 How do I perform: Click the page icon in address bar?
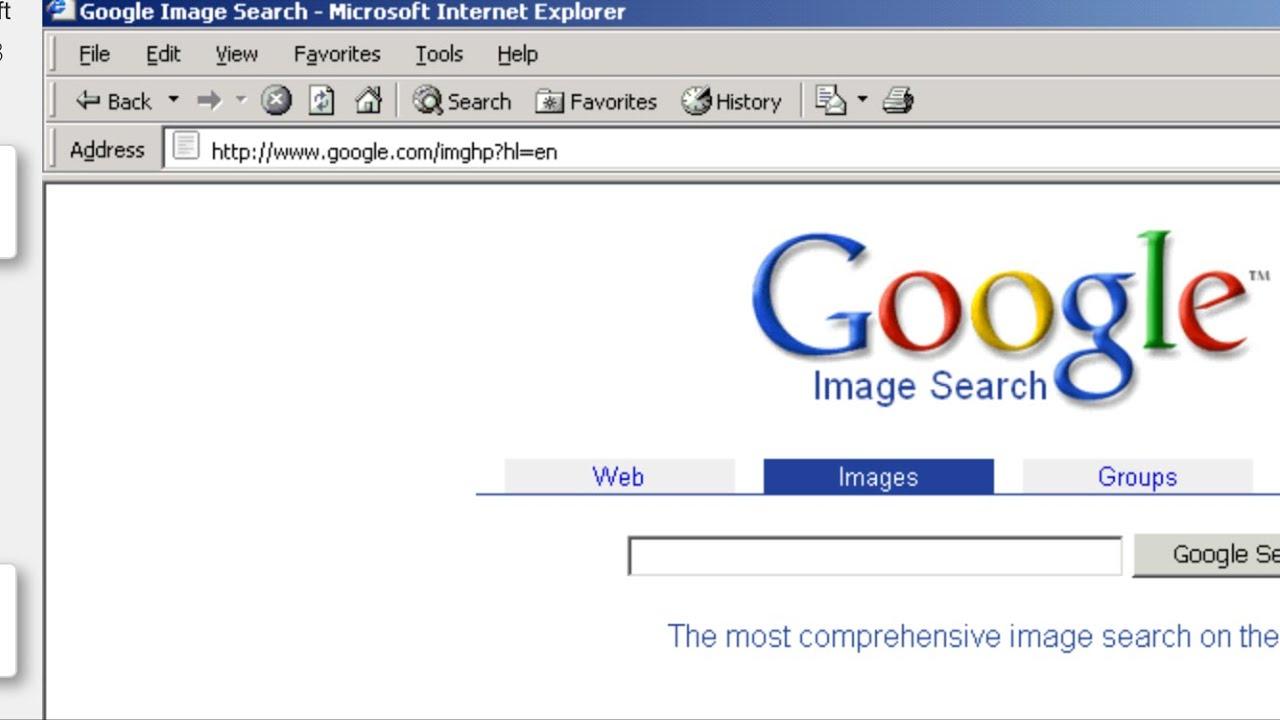186,147
